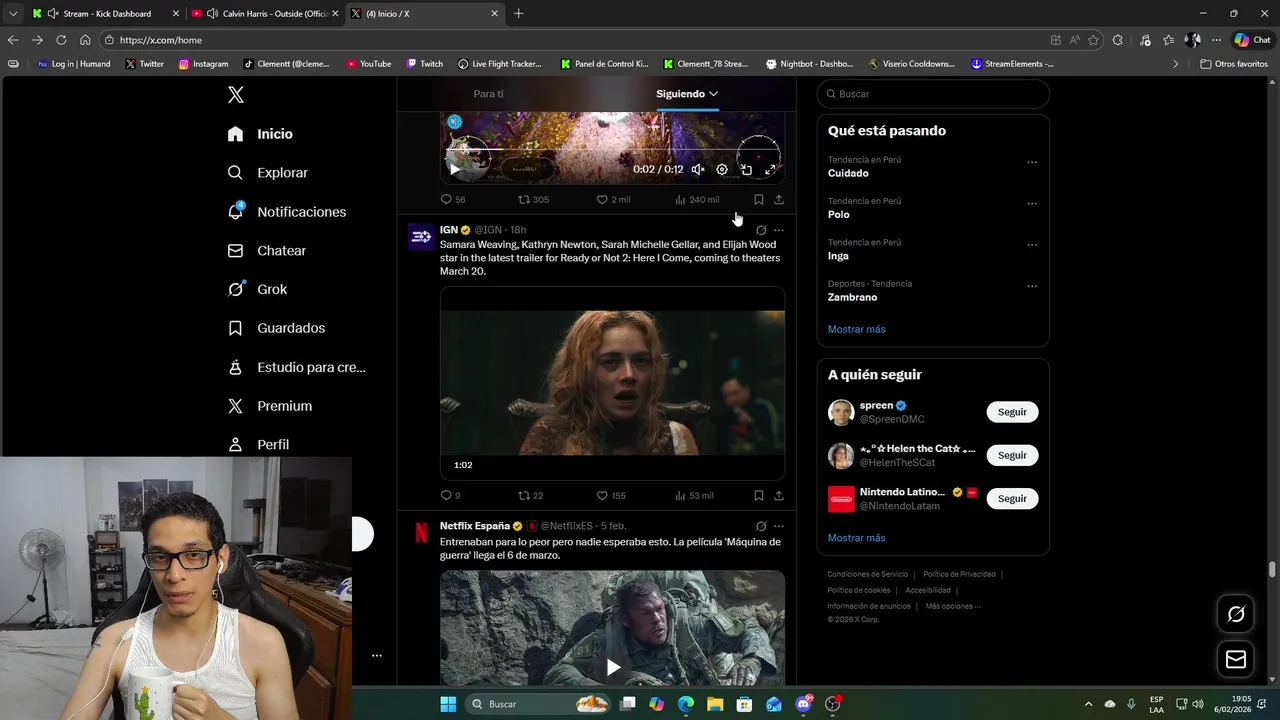
Task: Open Política de Privacidad footer link
Action: pos(959,574)
